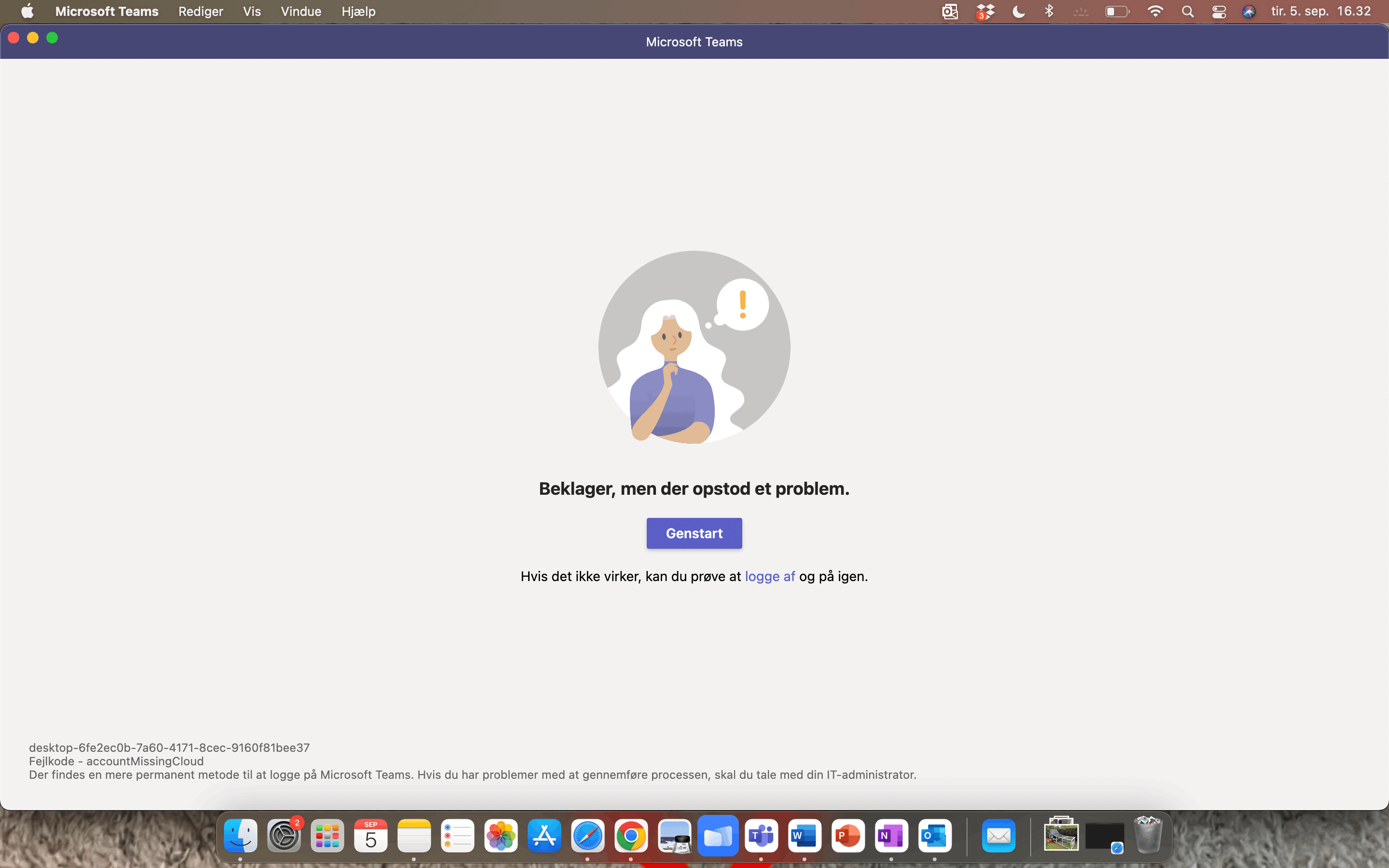Launch Word from the Dock
This screenshot has width=1389, height=868.
pos(804,836)
